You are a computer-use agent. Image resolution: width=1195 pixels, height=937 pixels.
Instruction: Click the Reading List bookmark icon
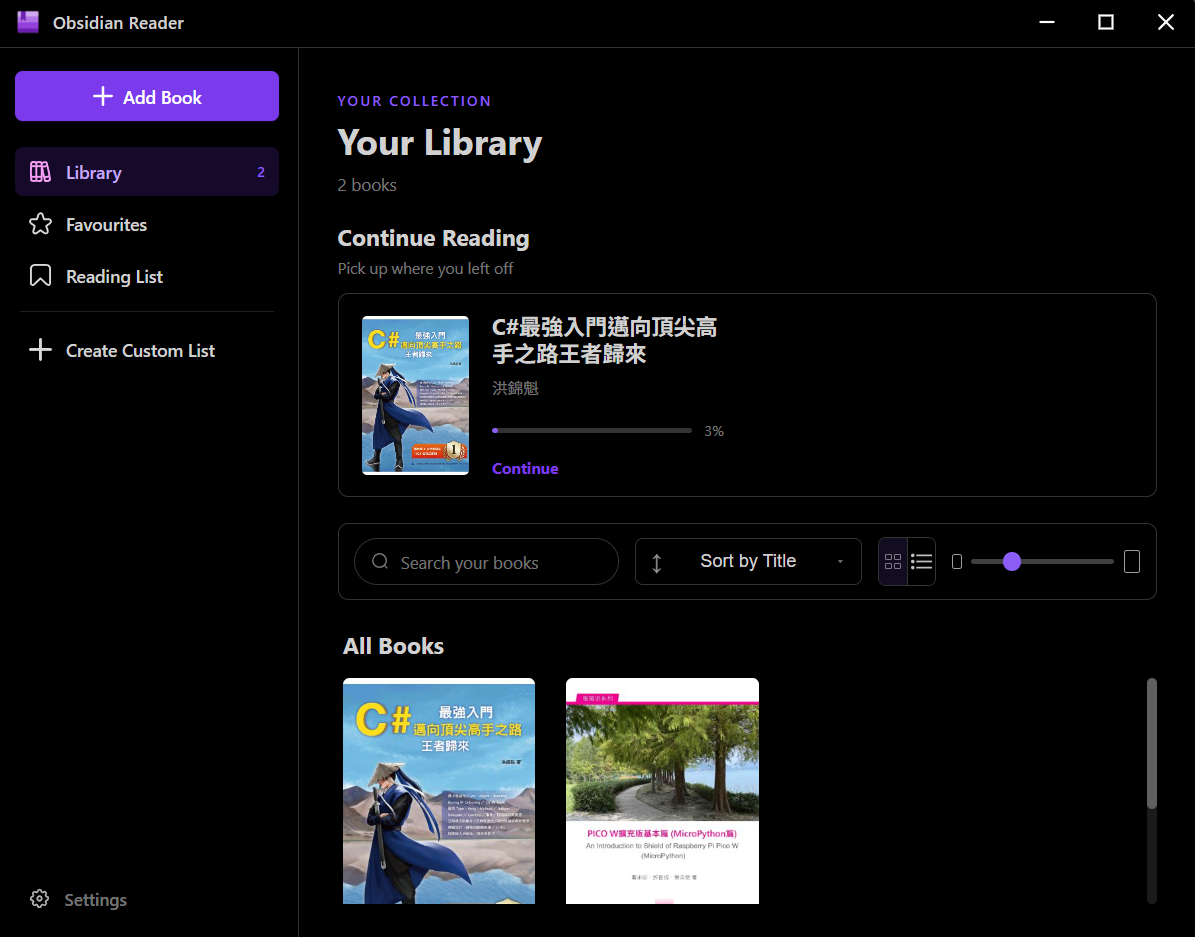coord(40,275)
